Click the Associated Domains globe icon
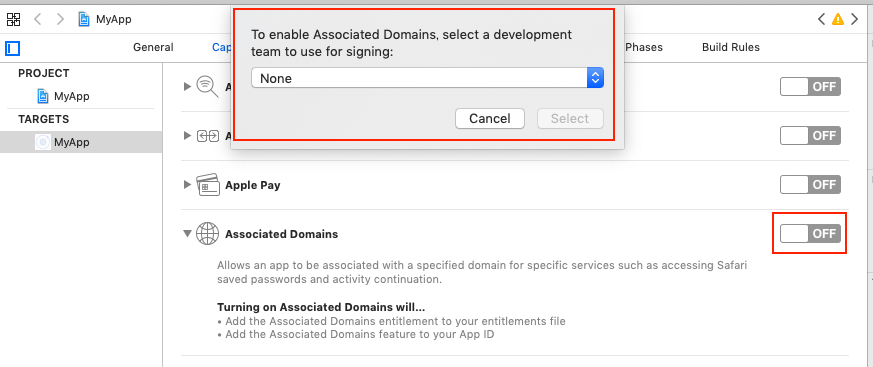 (208, 234)
